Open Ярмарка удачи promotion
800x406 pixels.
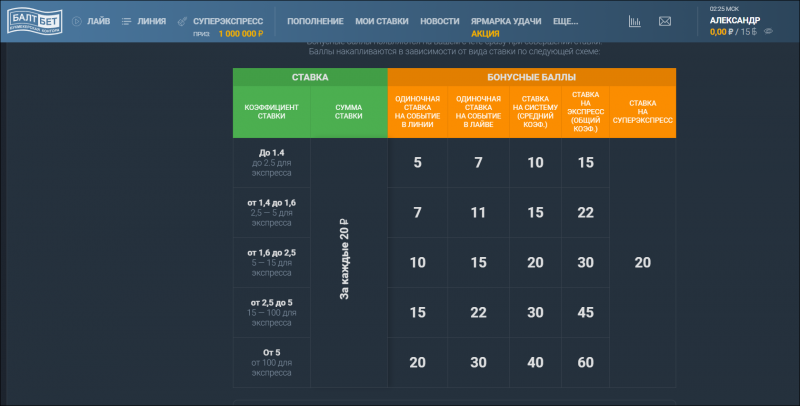[x=506, y=21]
